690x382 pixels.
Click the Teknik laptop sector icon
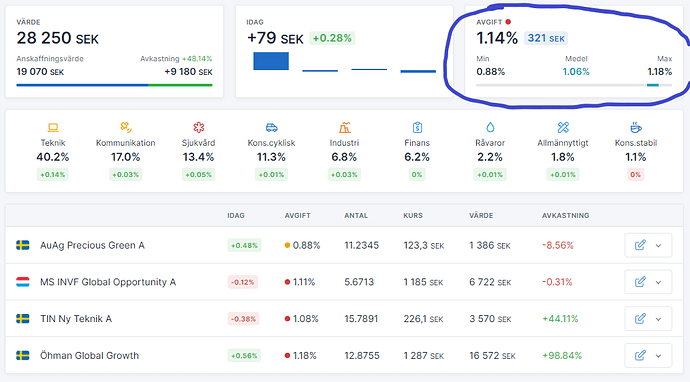(x=53, y=128)
